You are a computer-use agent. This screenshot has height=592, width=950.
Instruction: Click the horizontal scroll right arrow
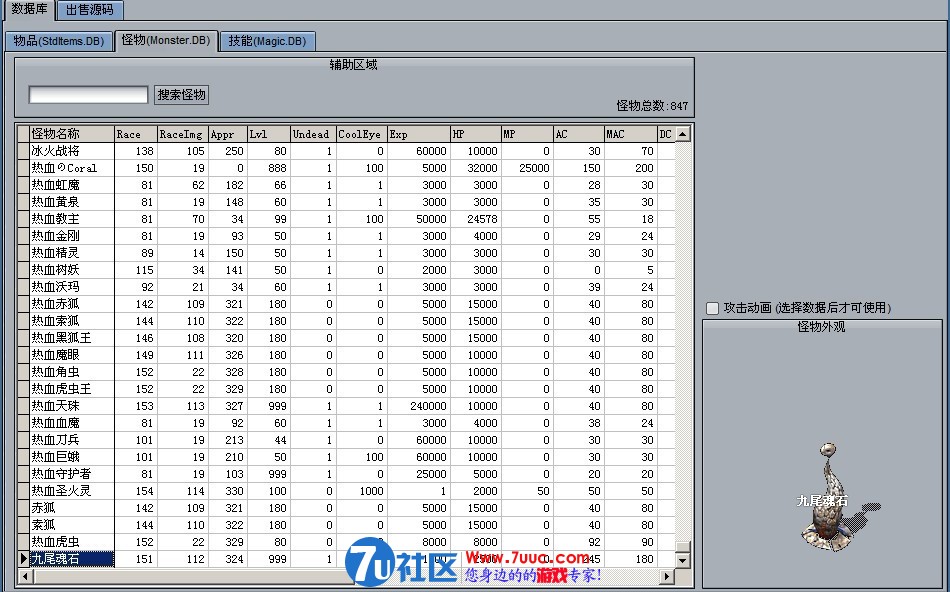(666, 576)
